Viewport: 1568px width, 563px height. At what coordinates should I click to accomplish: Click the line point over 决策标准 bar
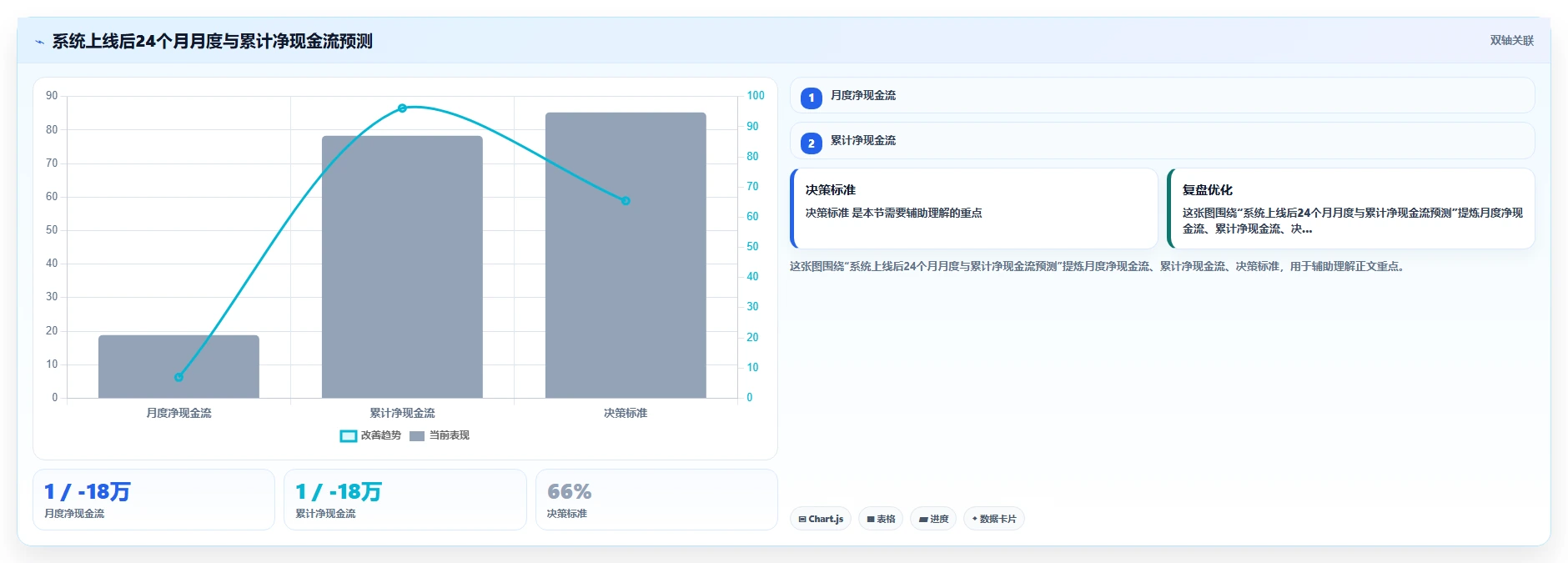click(626, 200)
